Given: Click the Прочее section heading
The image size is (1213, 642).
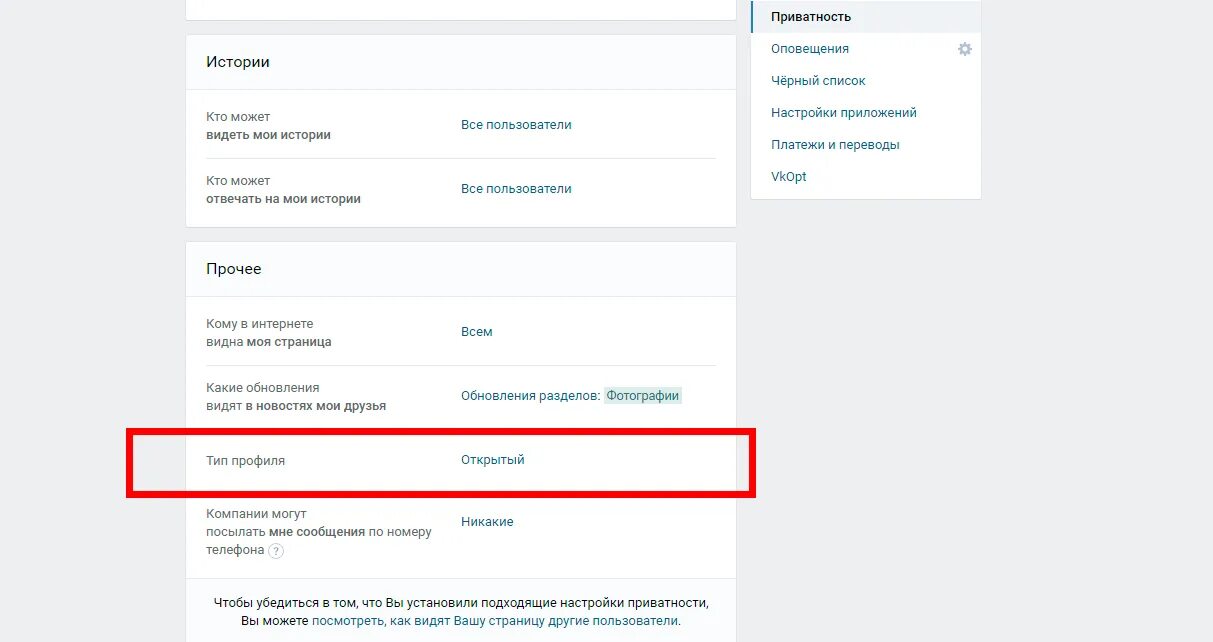Looking at the screenshot, I should coord(234,269).
